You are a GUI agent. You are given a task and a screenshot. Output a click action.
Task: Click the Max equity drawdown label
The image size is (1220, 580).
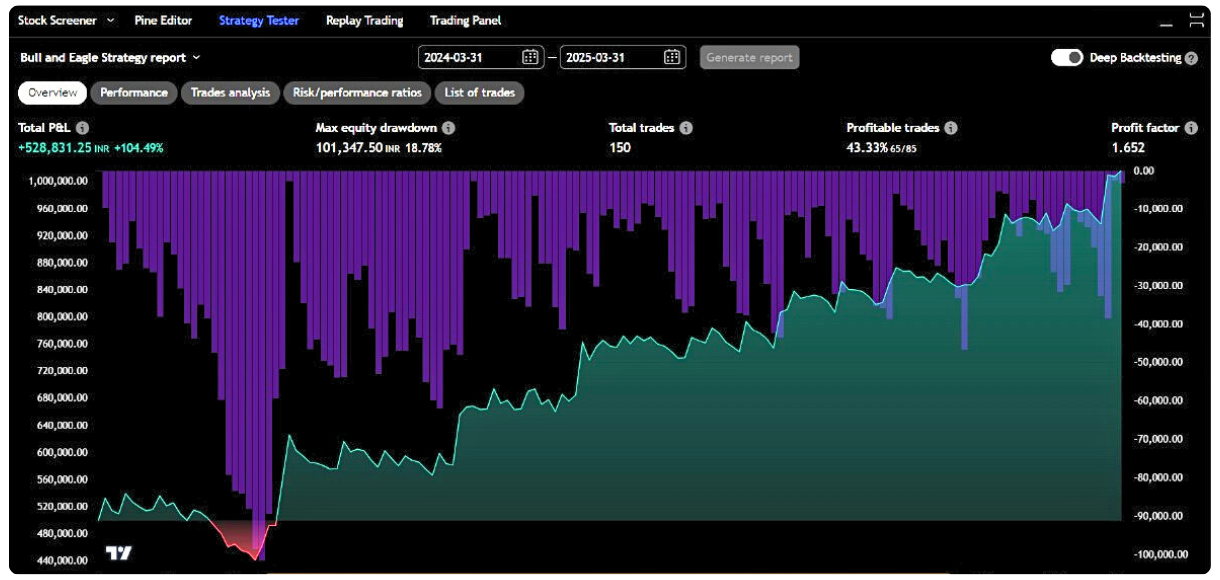click(x=377, y=128)
